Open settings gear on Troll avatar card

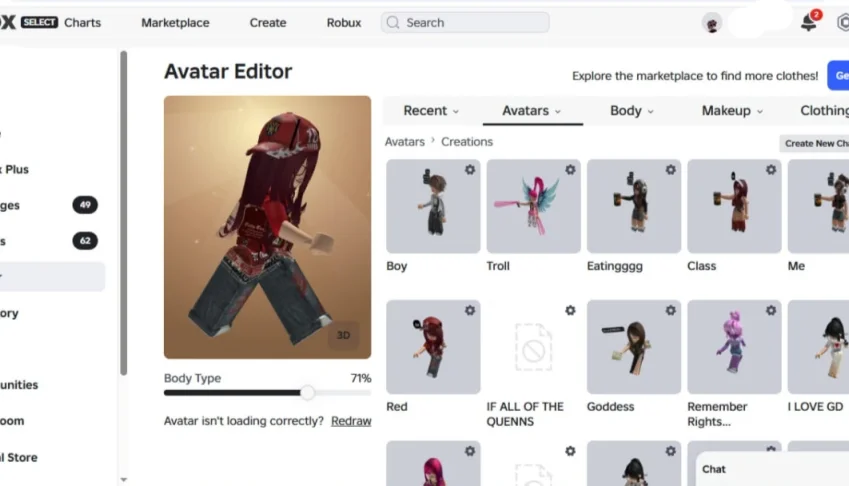[570, 170]
